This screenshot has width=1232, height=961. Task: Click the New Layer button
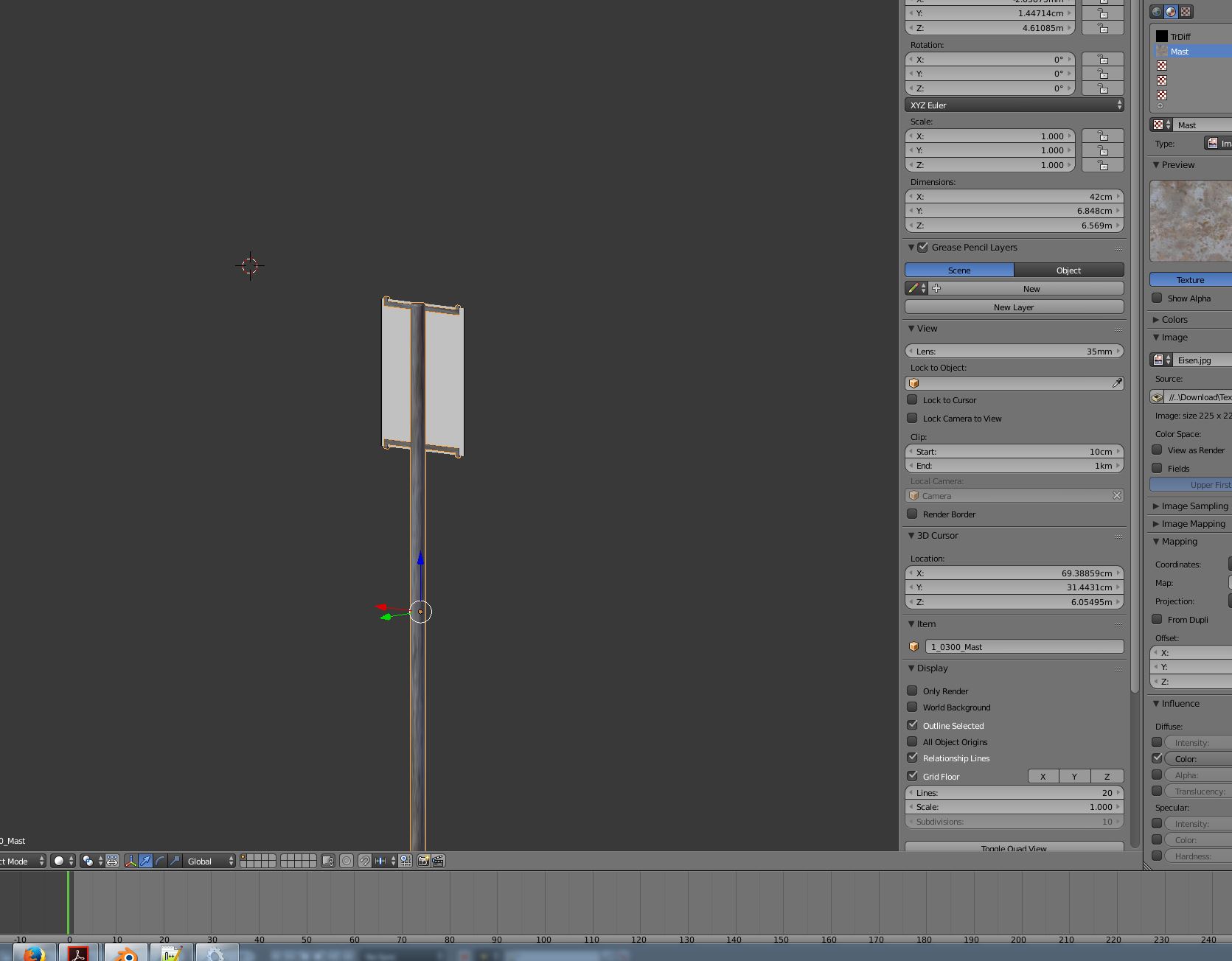pyautogui.click(x=1014, y=307)
